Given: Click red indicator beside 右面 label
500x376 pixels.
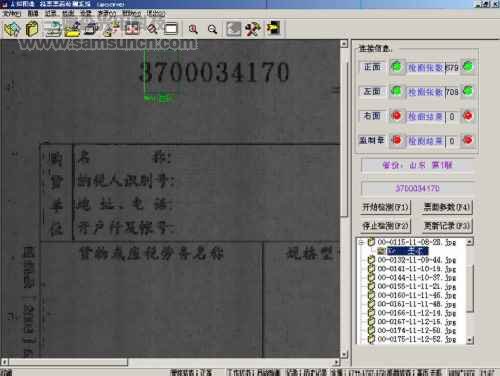Looking at the screenshot, I should tap(396, 116).
